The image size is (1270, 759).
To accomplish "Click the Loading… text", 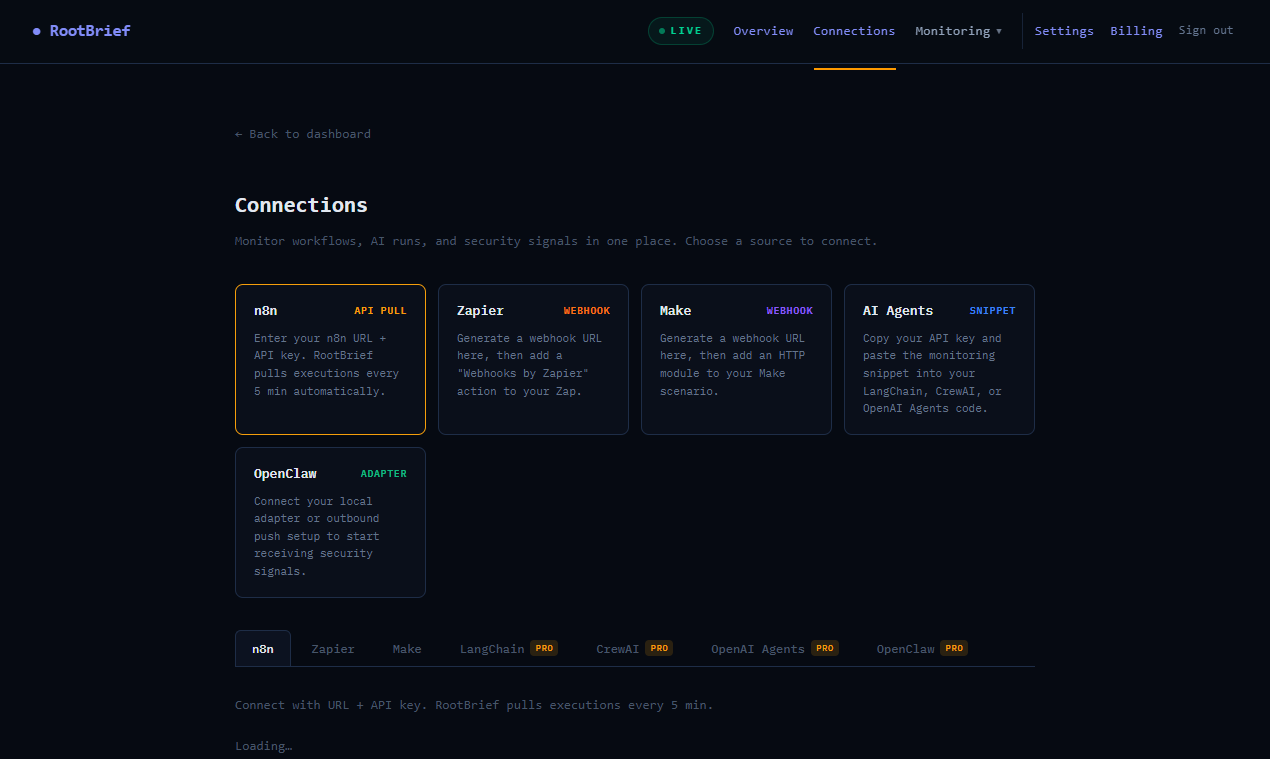I will tap(264, 746).
